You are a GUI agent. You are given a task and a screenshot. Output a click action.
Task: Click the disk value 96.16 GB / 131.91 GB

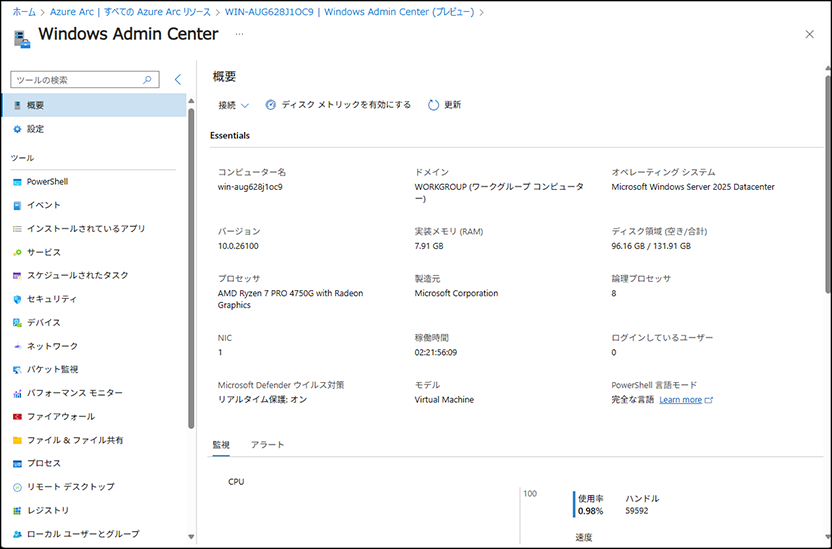pyautogui.click(x=651, y=246)
